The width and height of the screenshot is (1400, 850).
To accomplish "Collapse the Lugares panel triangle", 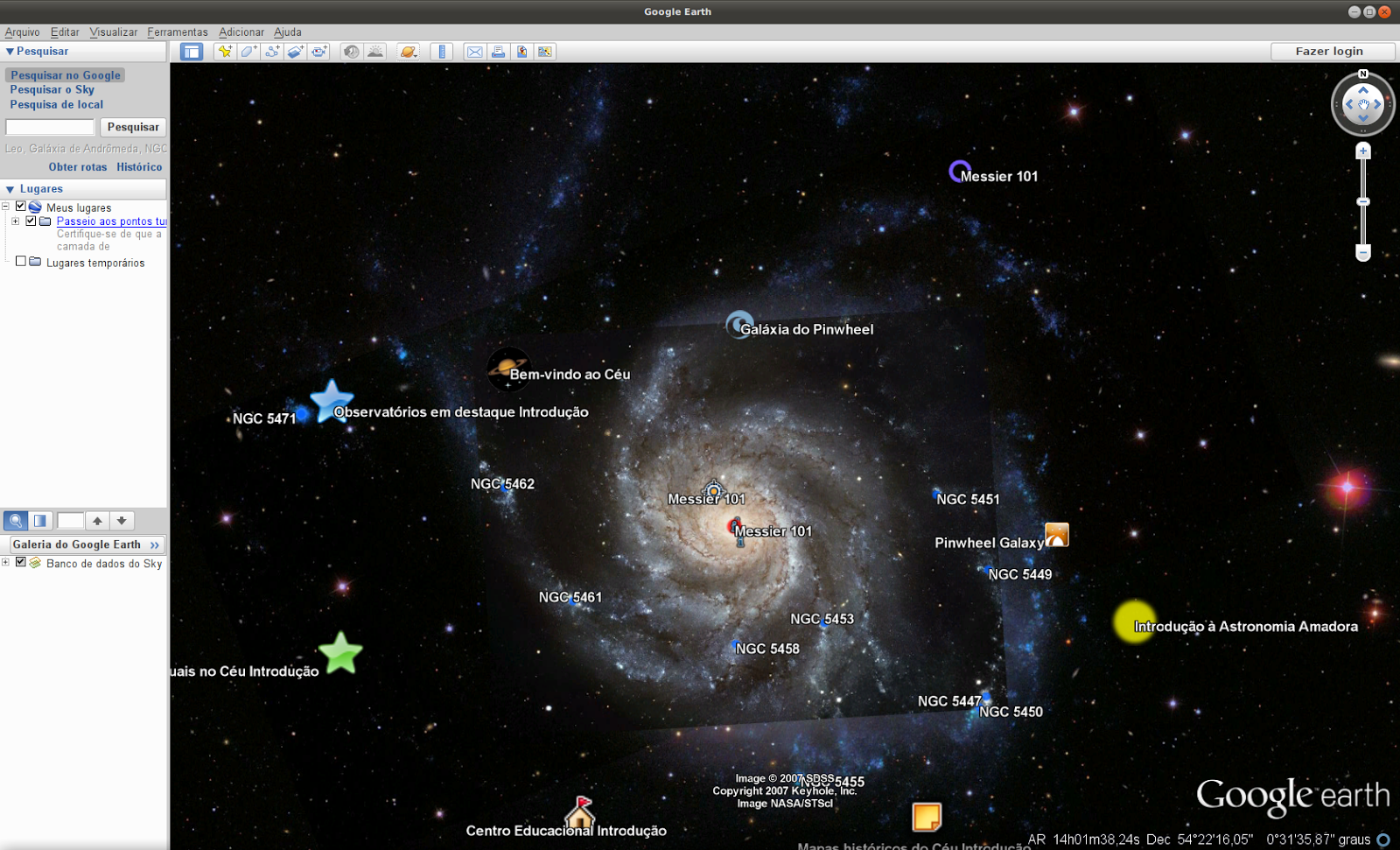I will [10, 189].
